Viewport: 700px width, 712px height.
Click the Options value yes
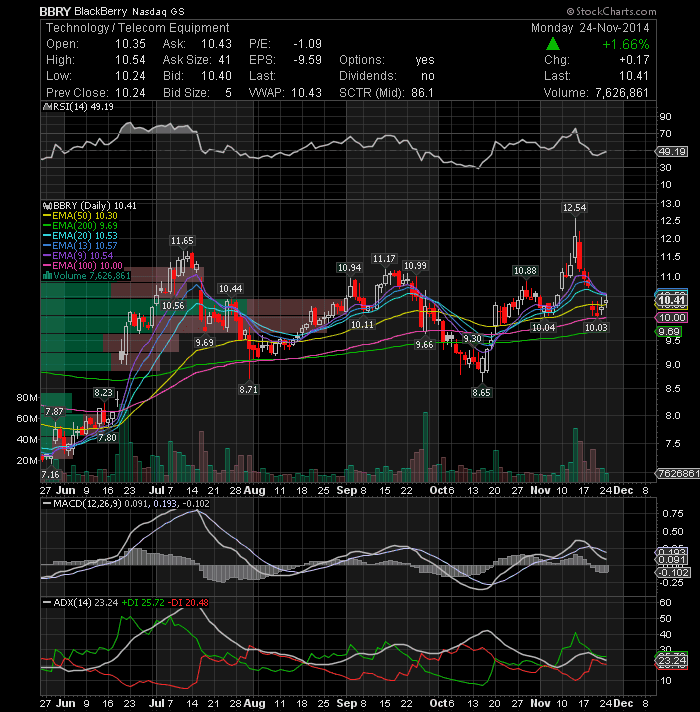pyautogui.click(x=425, y=60)
